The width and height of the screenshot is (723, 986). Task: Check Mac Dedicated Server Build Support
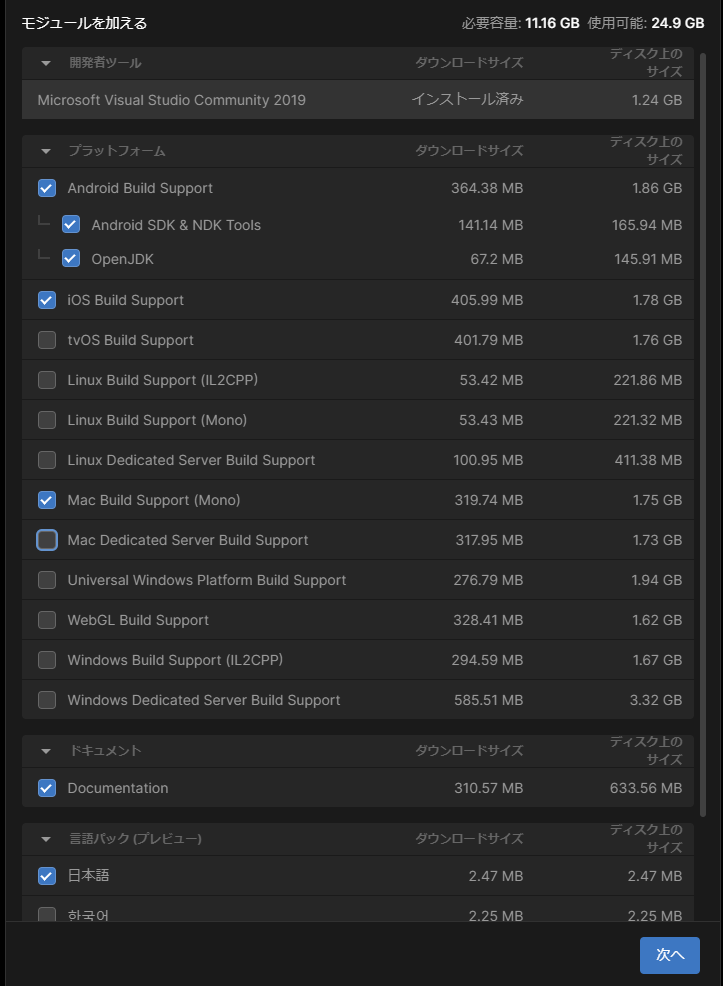pos(47,540)
